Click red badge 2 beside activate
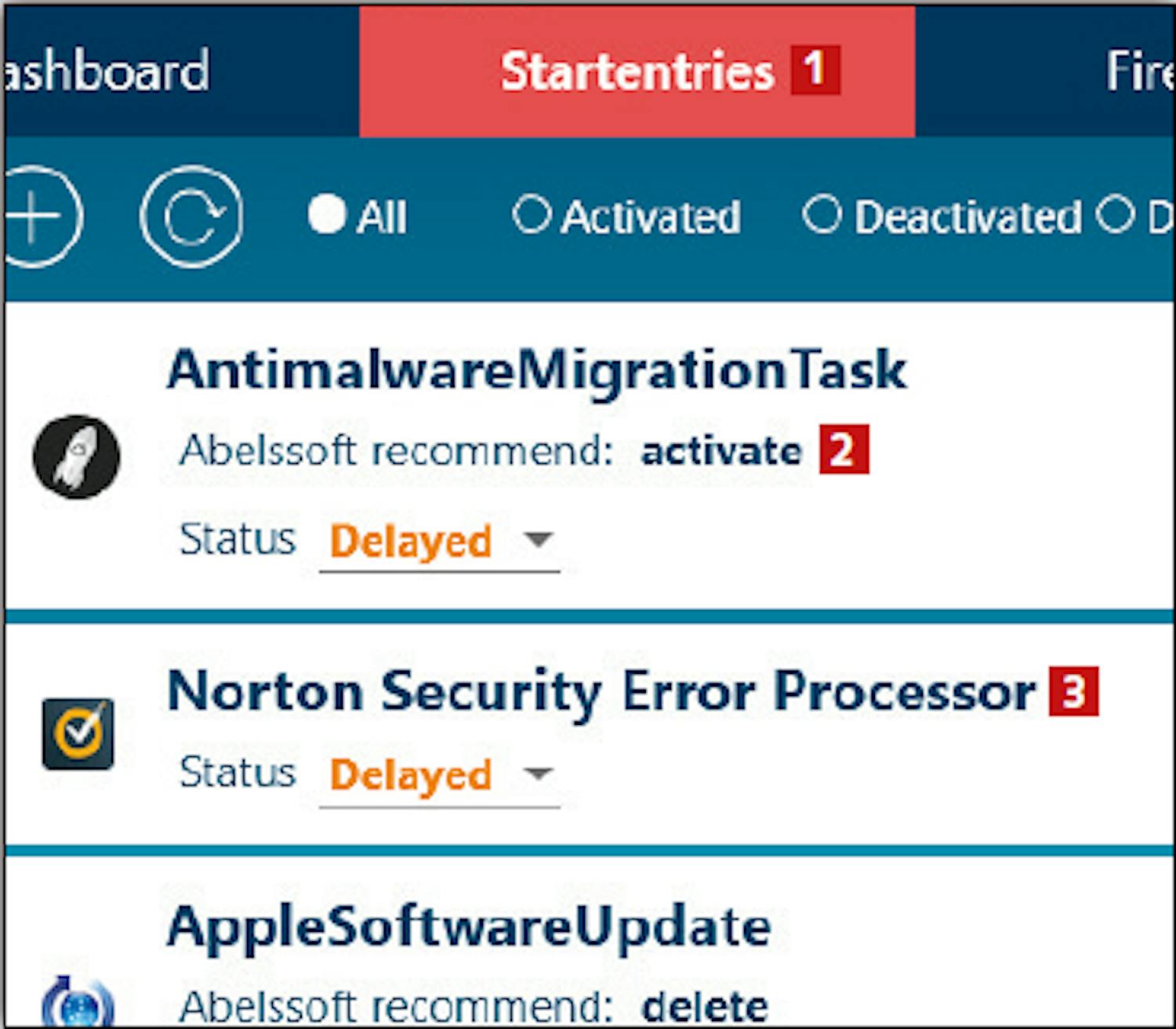Screen dimensions: 1176x1029 tap(844, 450)
